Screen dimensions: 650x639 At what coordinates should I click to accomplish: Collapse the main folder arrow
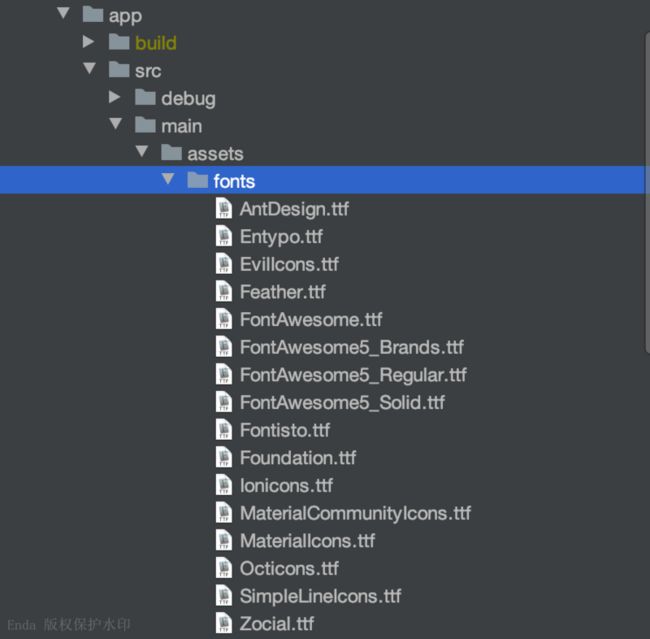pos(116,123)
